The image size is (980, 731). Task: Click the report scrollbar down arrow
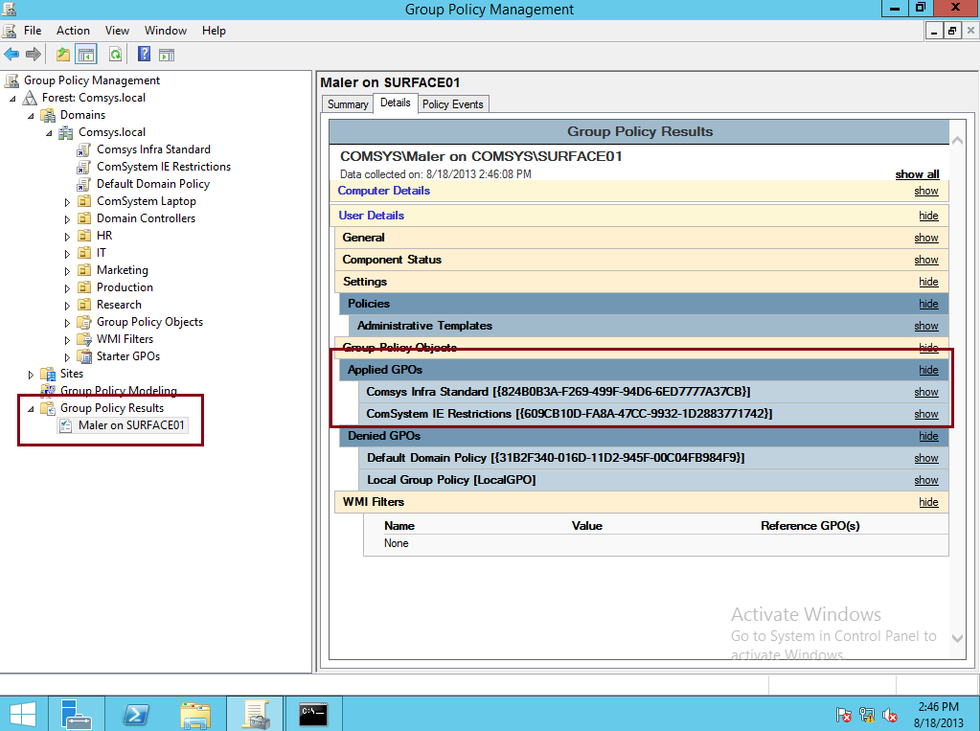click(957, 638)
